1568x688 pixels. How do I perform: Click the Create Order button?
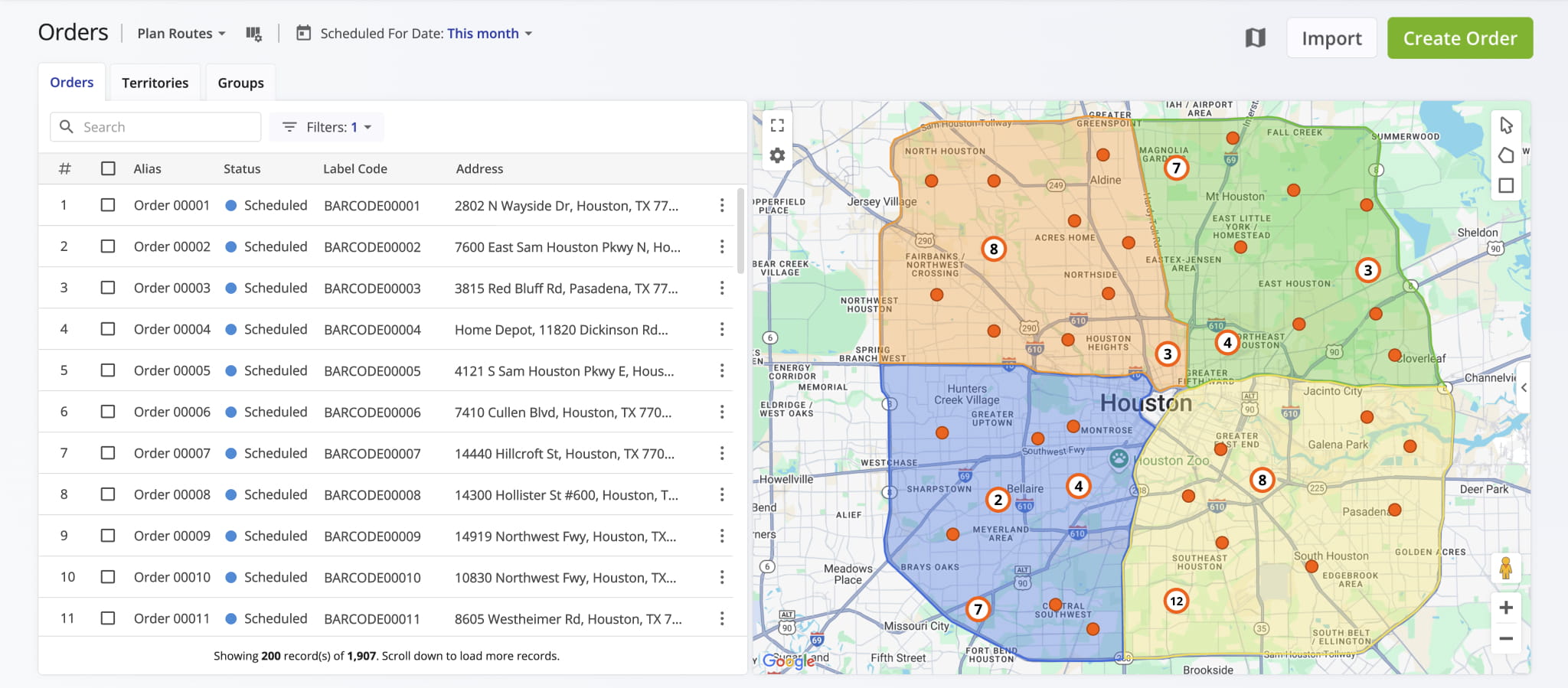click(1459, 38)
